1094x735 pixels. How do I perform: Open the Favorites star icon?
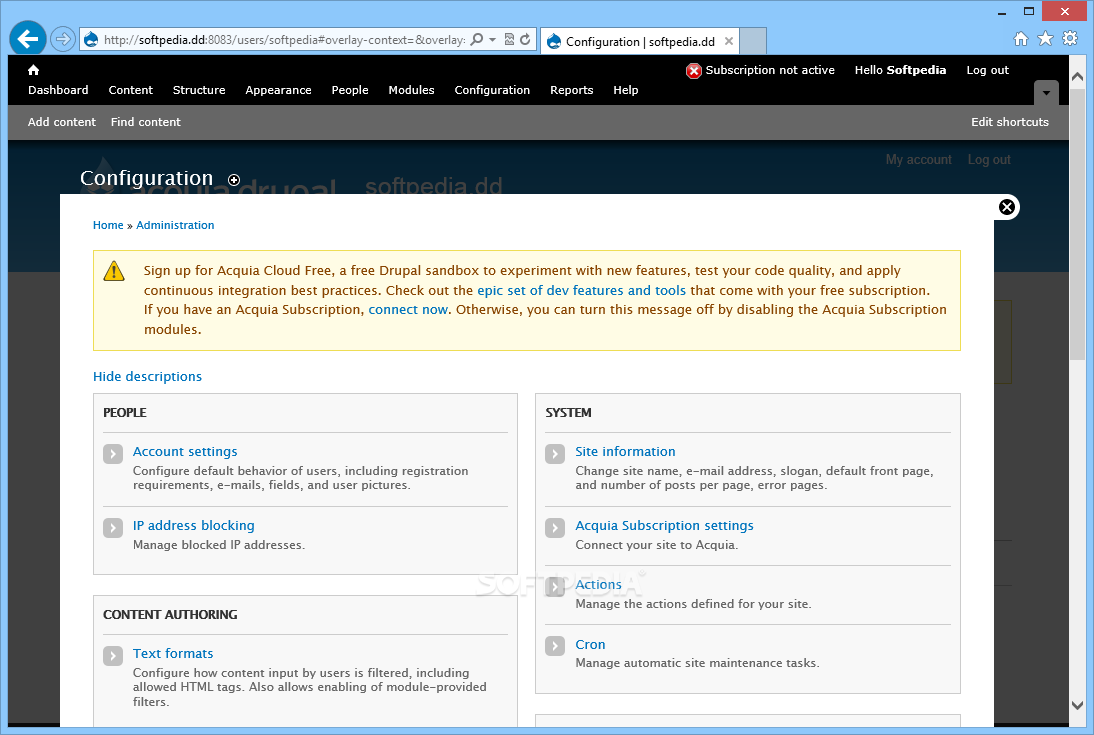(x=1045, y=39)
